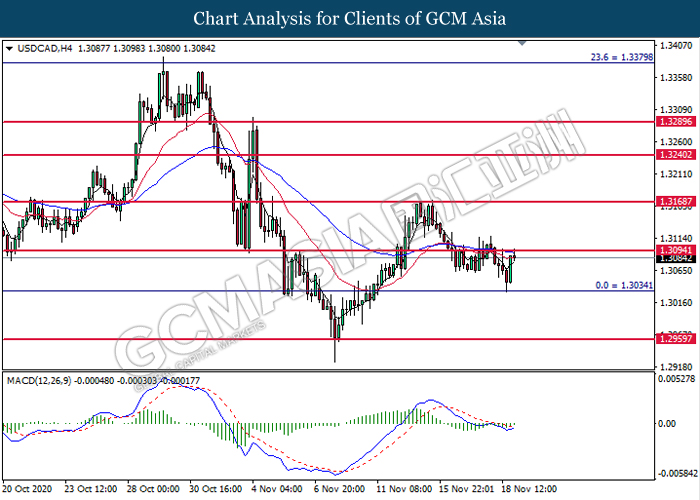Click the 23 Oct 12:00 date label
This screenshot has height=500, width=700.
(x=91, y=489)
